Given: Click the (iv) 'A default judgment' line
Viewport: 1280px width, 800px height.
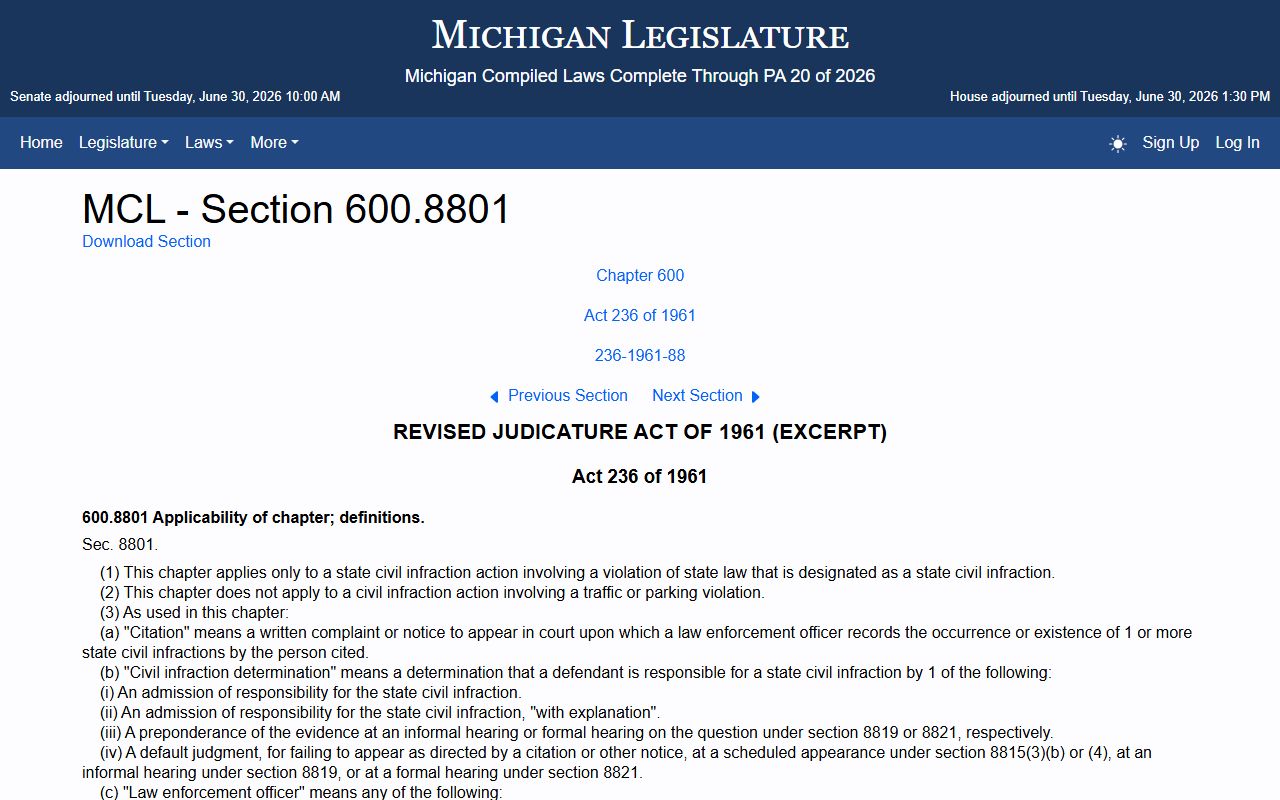Looking at the screenshot, I should pyautogui.click(x=617, y=763).
